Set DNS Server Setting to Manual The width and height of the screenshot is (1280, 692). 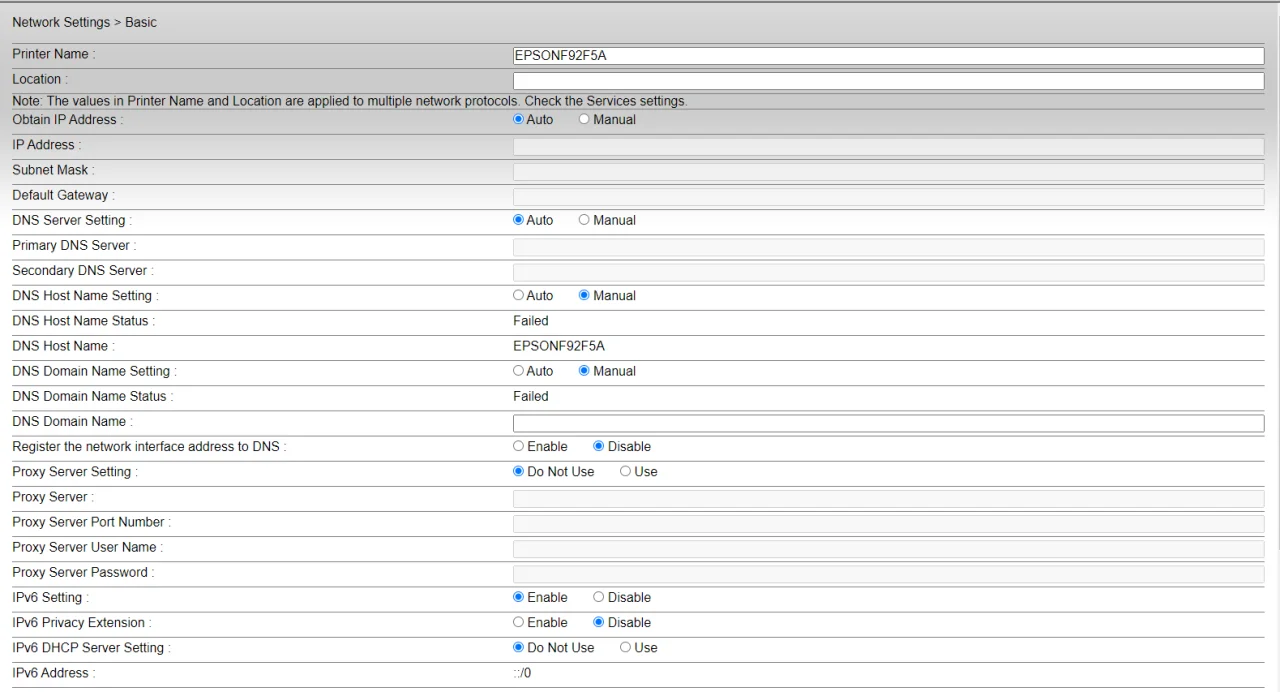[584, 220]
